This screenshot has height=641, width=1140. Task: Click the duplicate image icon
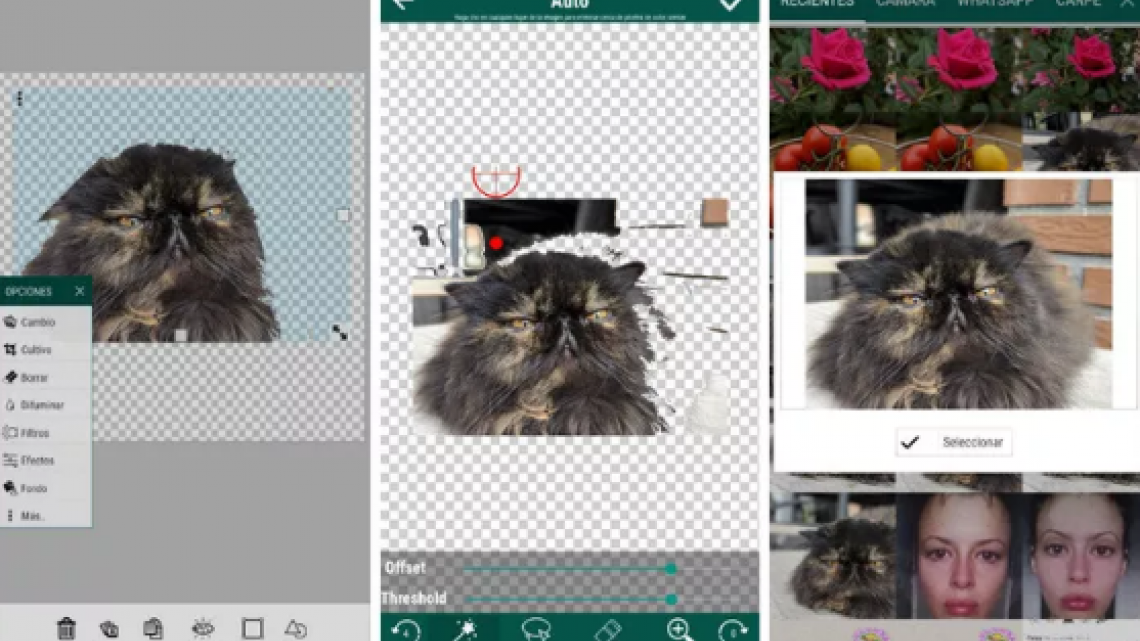152,628
